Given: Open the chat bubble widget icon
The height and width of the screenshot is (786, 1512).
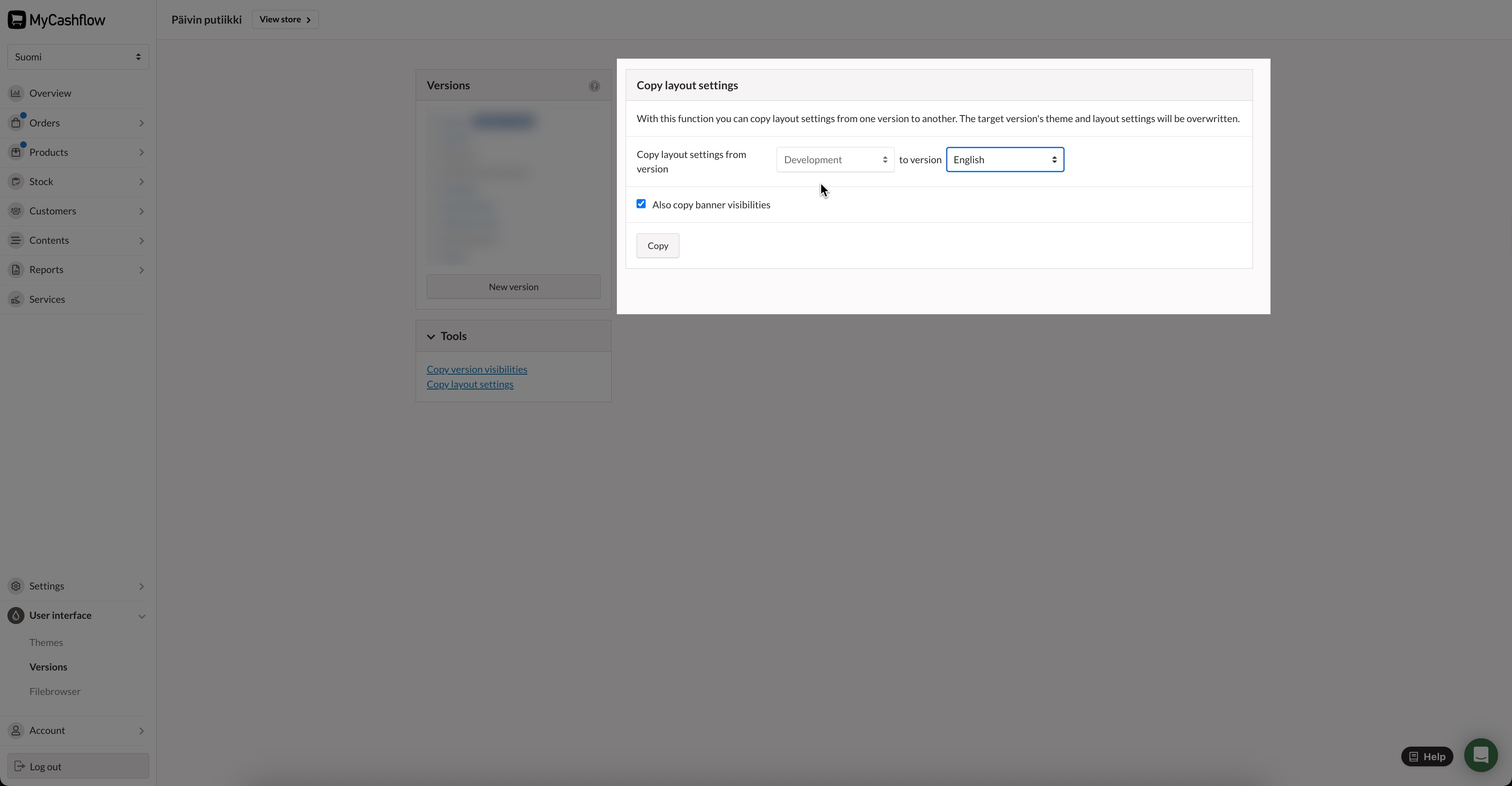Looking at the screenshot, I should coord(1480,755).
